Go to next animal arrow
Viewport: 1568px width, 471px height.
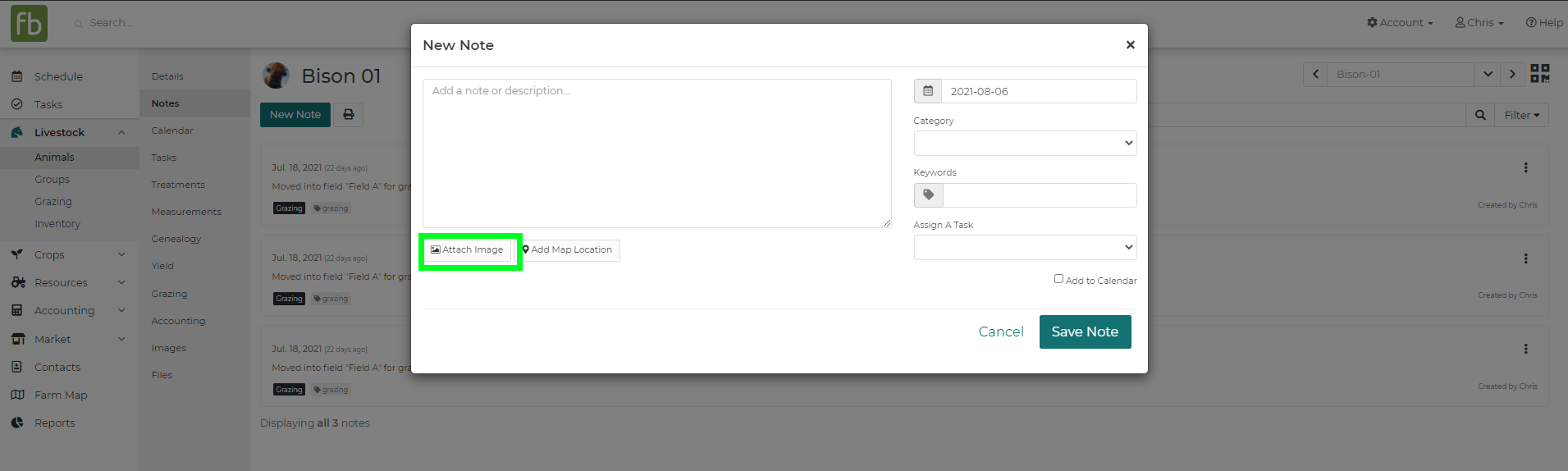(x=1512, y=74)
